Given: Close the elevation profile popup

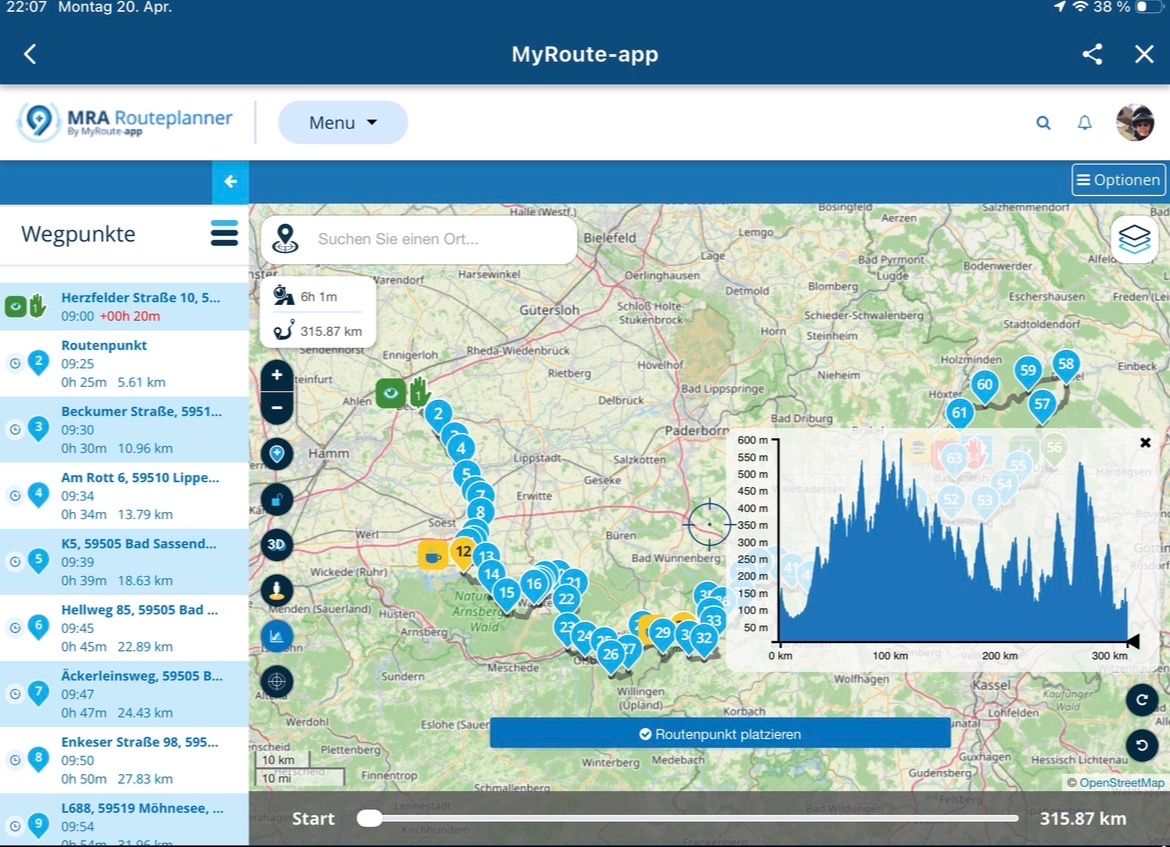Looking at the screenshot, I should point(1145,442).
